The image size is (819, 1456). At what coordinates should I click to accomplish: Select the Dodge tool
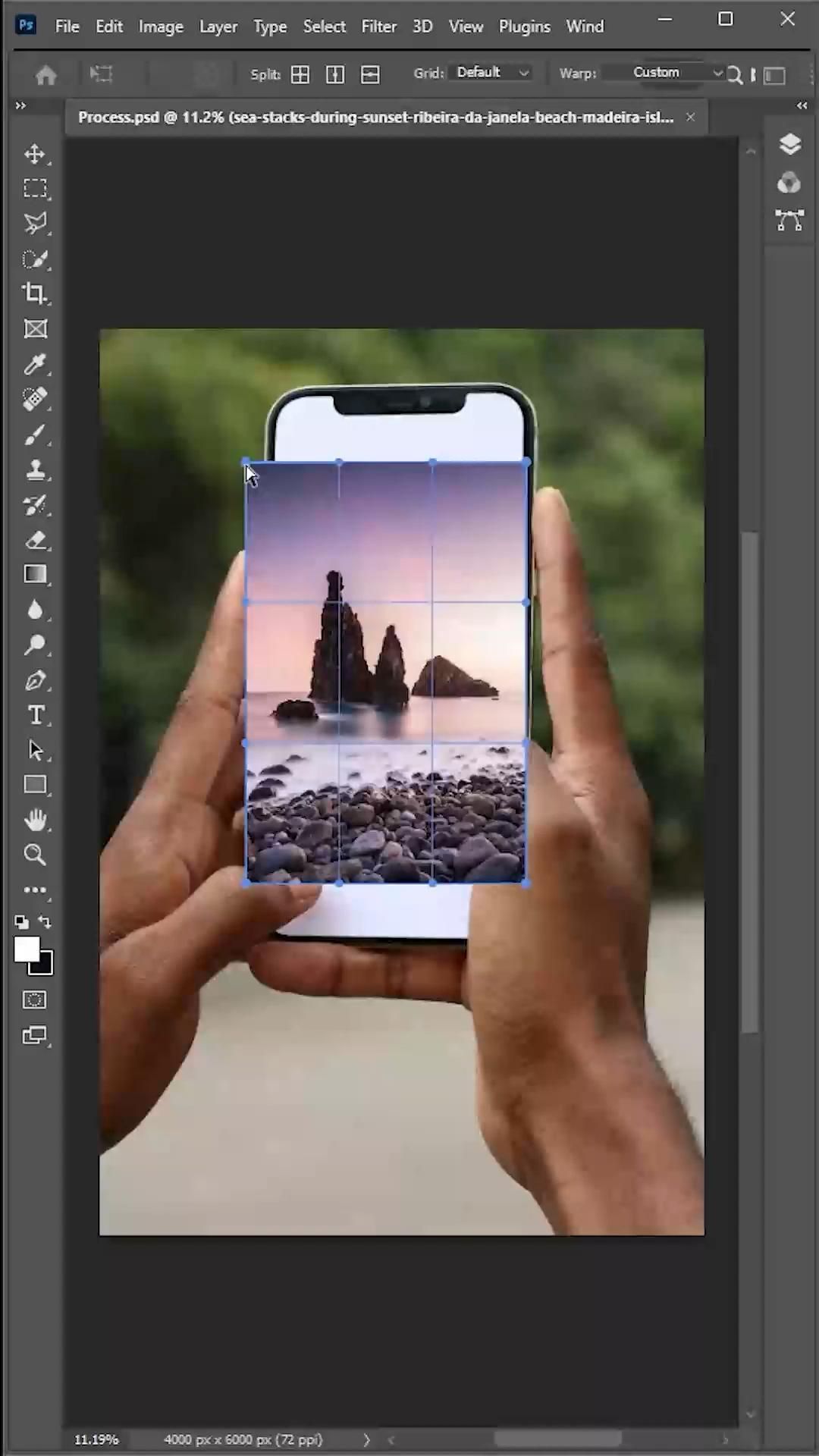pyautogui.click(x=35, y=645)
